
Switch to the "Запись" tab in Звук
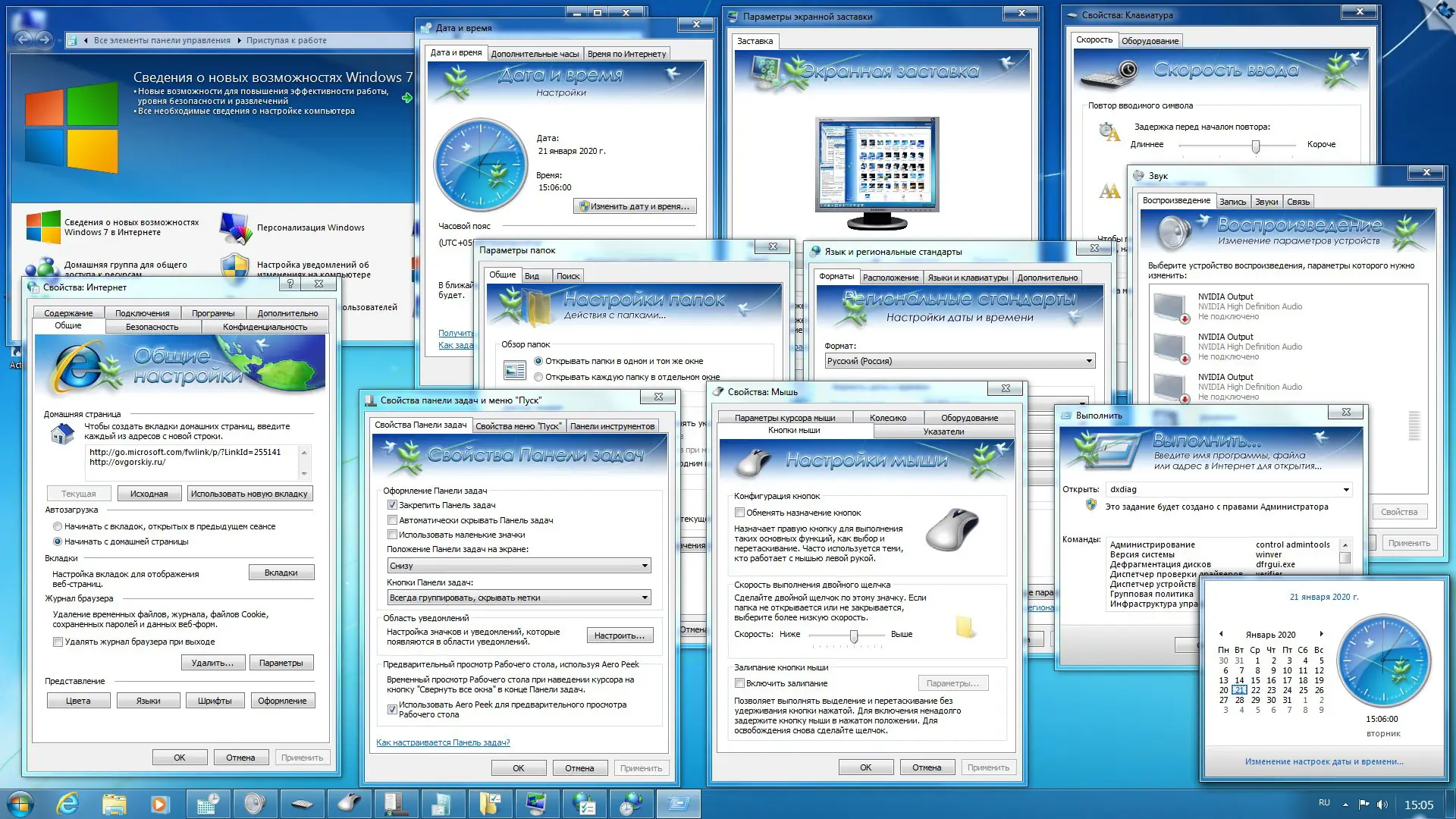tap(1232, 201)
